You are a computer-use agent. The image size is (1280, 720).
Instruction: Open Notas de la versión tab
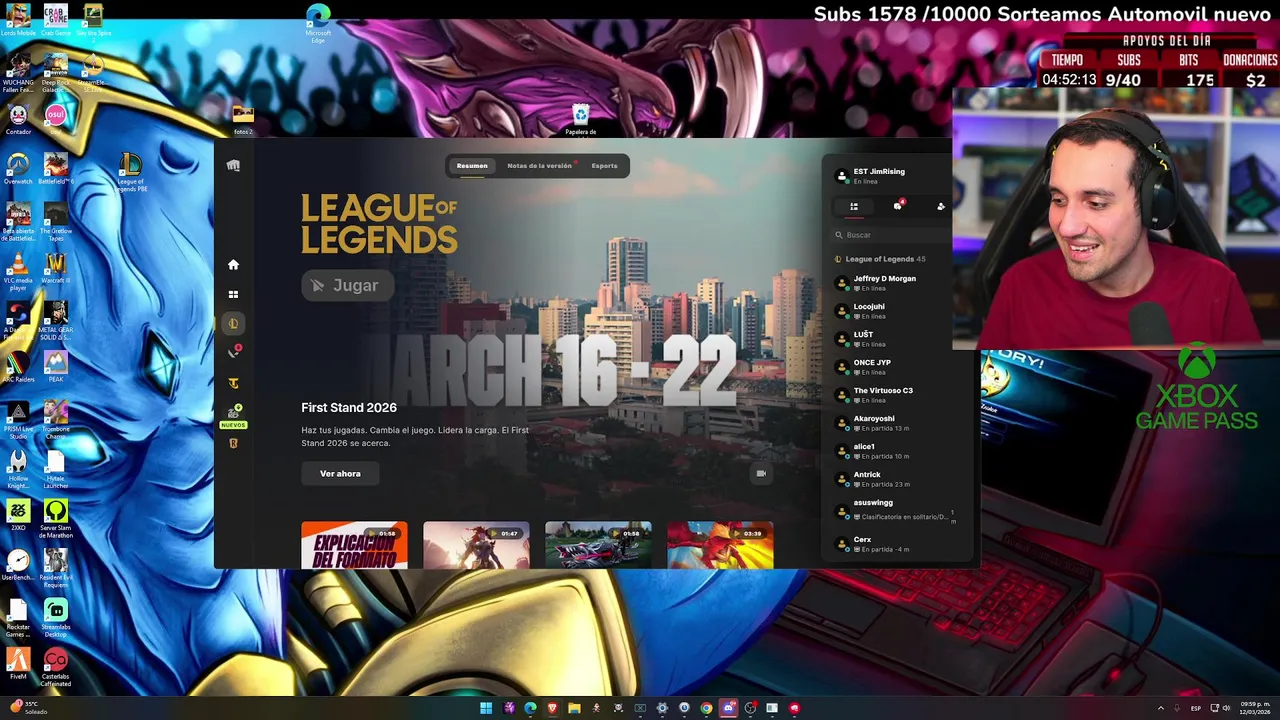coord(540,166)
